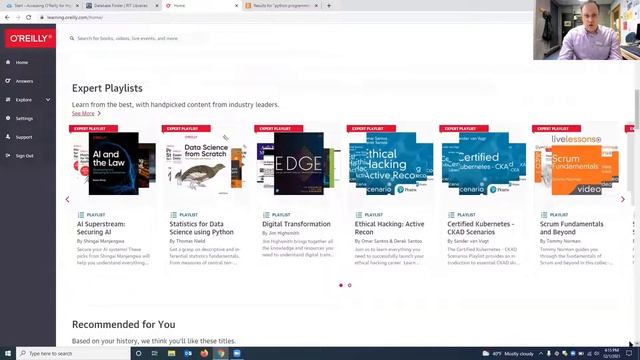Switch to the Database Finder browser tab
The image size is (640, 360).
click(x=122, y=6)
